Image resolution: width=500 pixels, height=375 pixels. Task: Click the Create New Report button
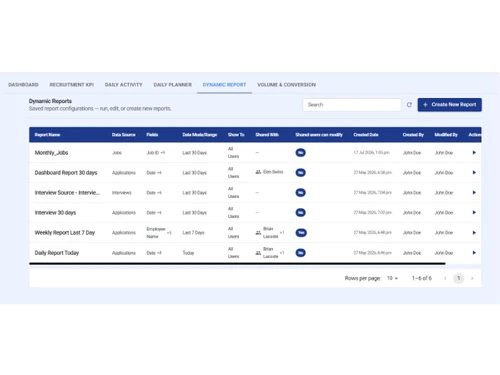tap(449, 105)
